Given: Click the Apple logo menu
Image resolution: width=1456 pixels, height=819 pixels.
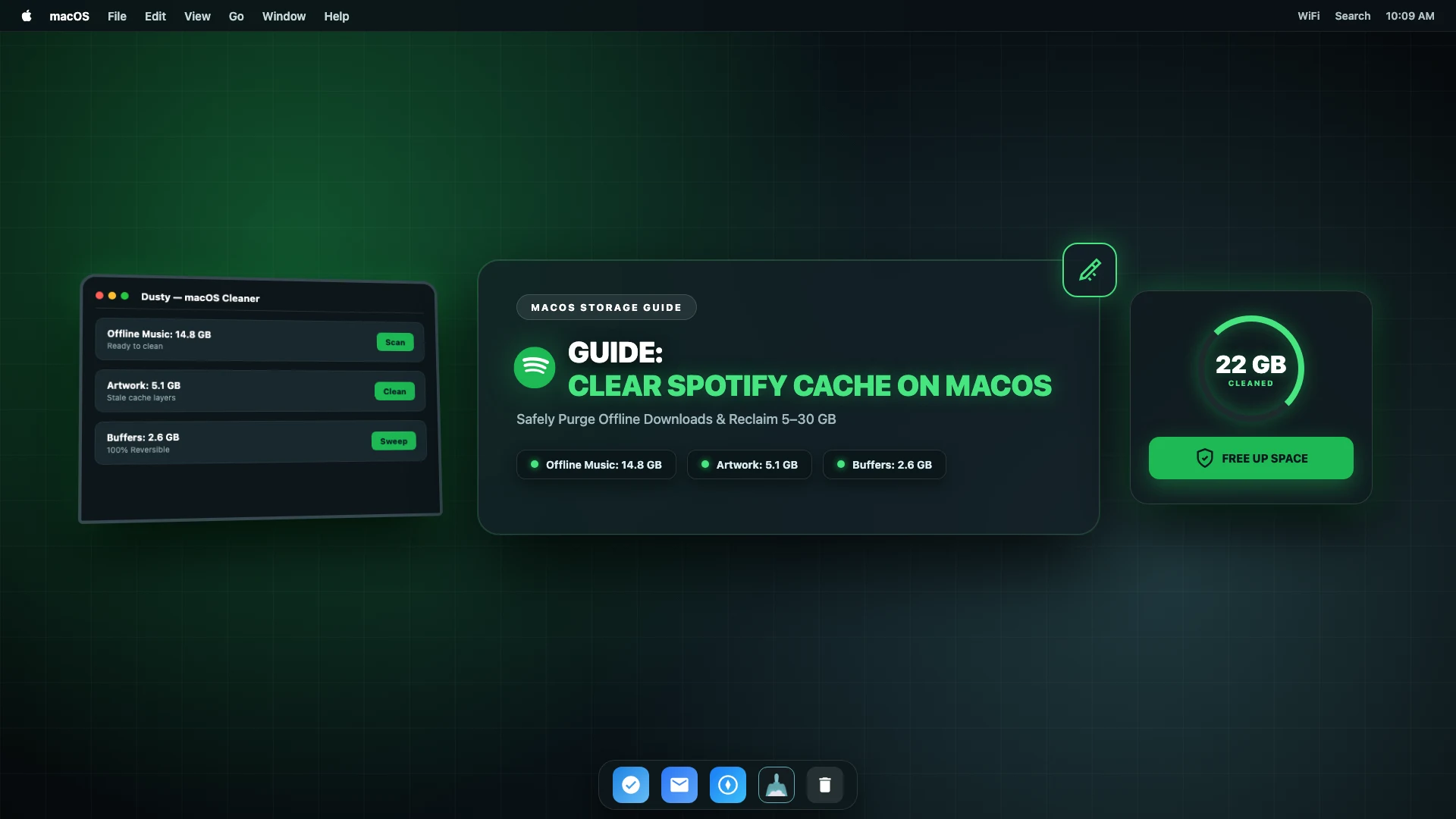Looking at the screenshot, I should [27, 16].
